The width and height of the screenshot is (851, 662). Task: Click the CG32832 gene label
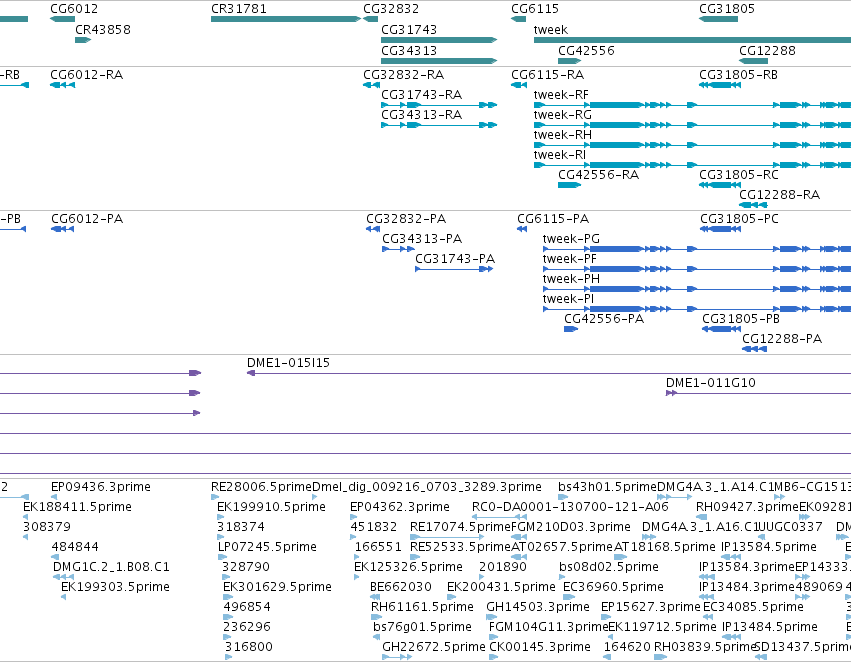pyautogui.click(x=391, y=9)
